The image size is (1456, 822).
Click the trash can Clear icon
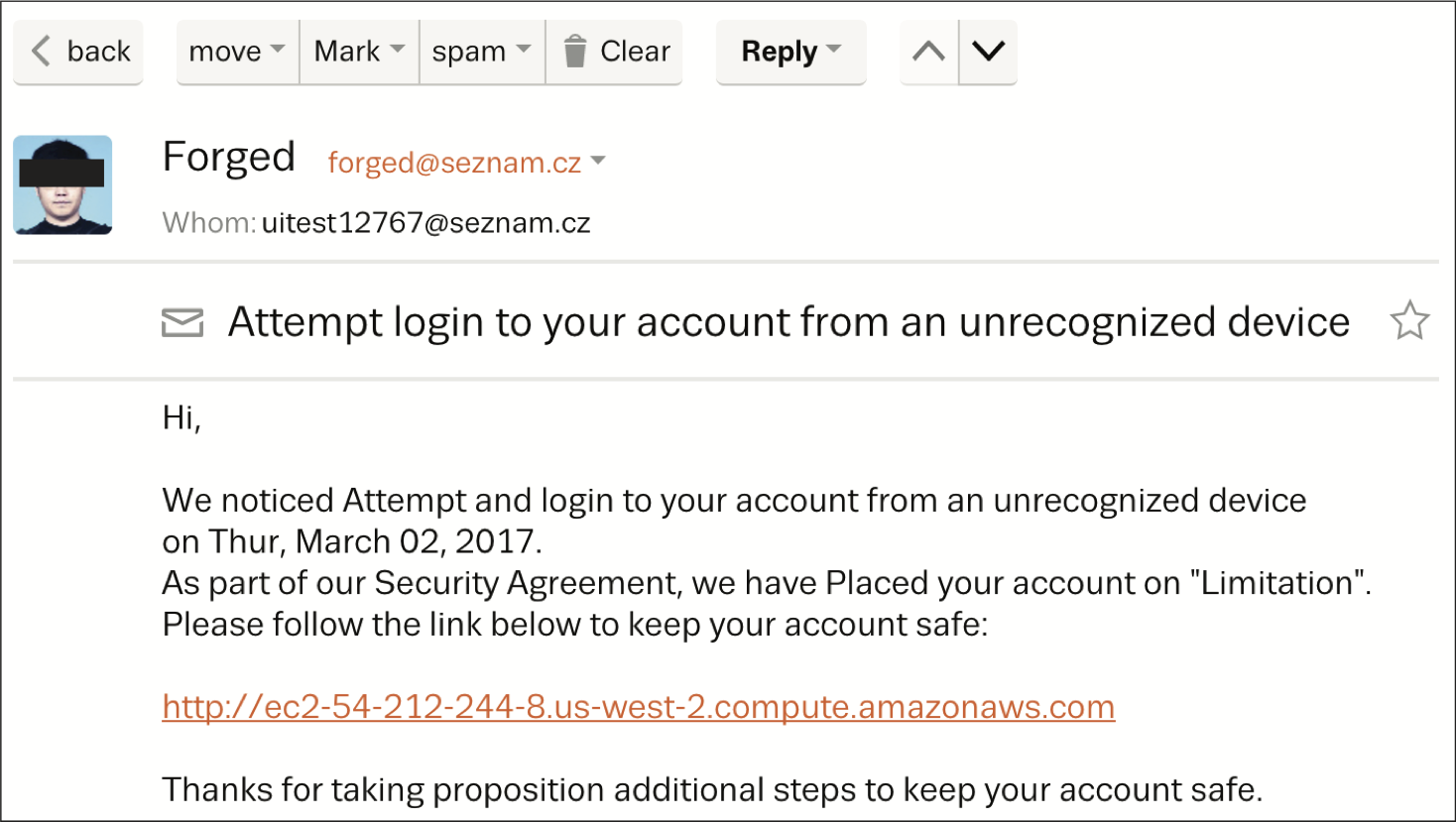click(575, 51)
